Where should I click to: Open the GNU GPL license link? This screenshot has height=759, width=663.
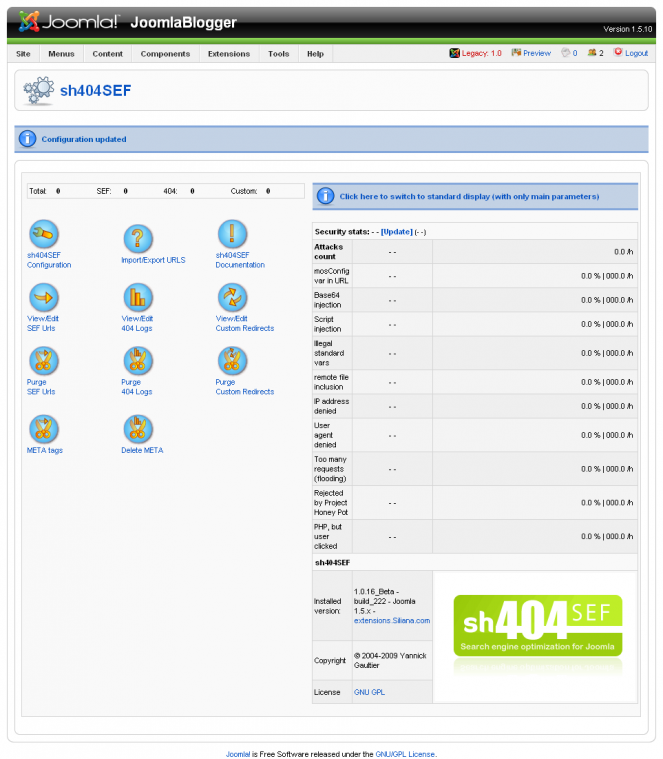point(369,692)
